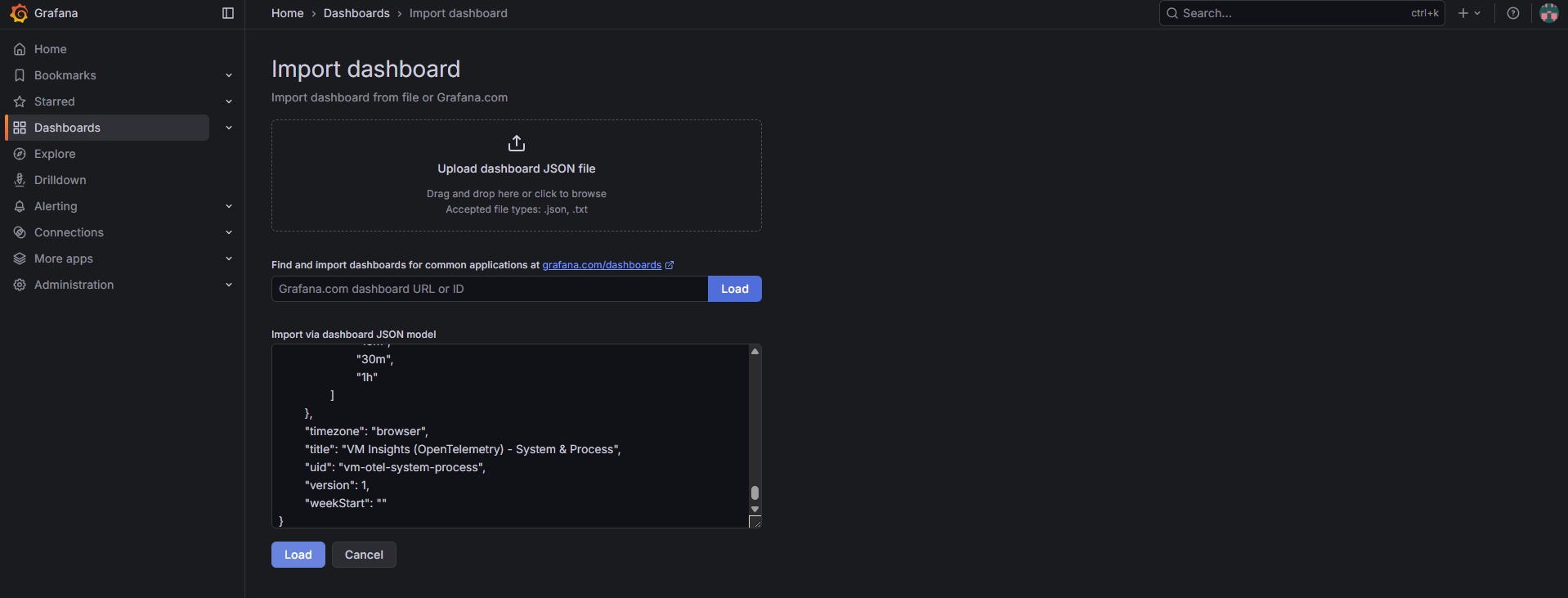
Task: Open the user profile avatar
Action: point(1548,13)
